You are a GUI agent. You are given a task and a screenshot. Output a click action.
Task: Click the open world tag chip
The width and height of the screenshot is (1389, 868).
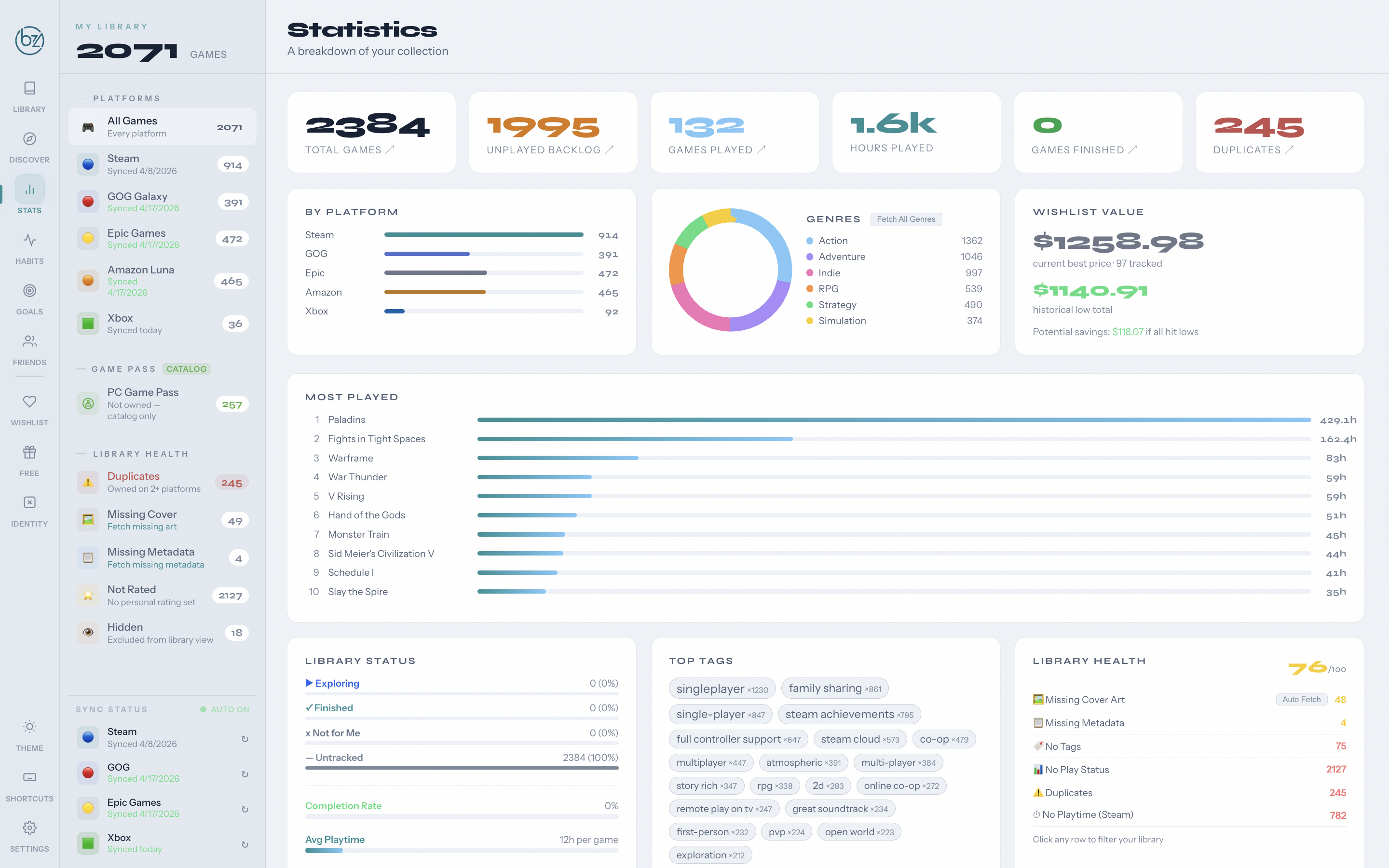[859, 832]
